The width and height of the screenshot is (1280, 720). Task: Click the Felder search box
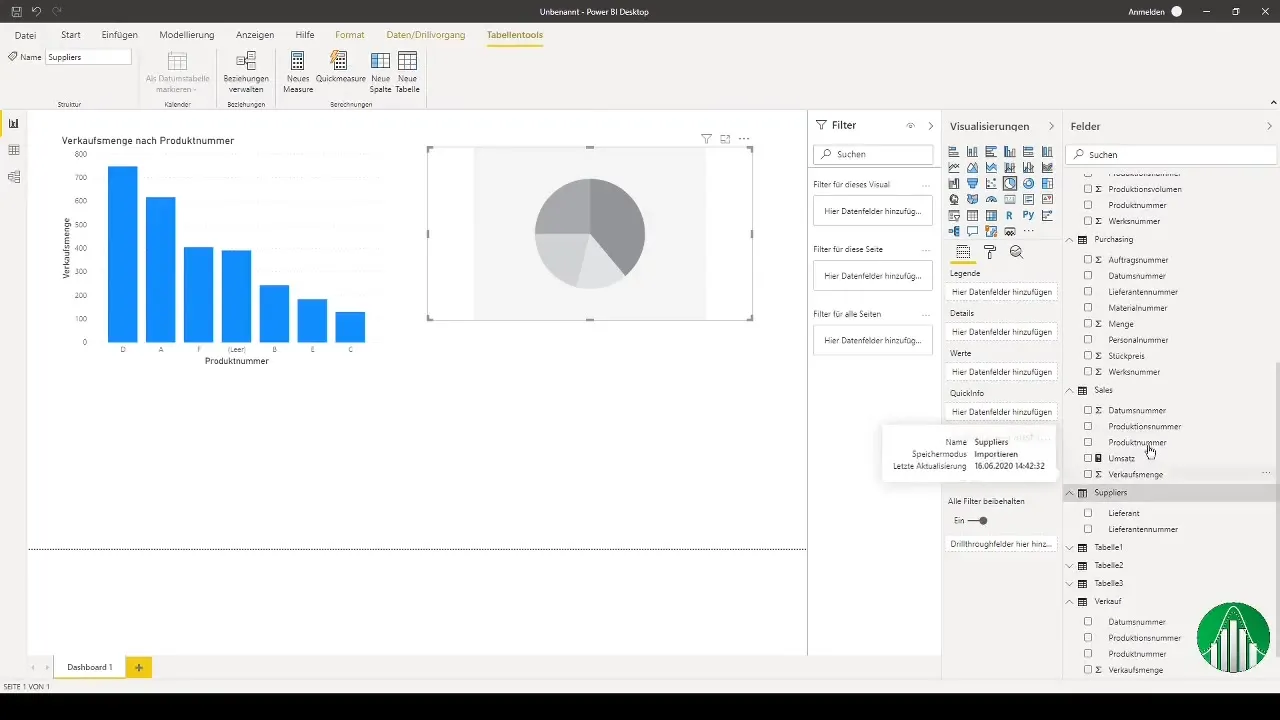[1171, 155]
